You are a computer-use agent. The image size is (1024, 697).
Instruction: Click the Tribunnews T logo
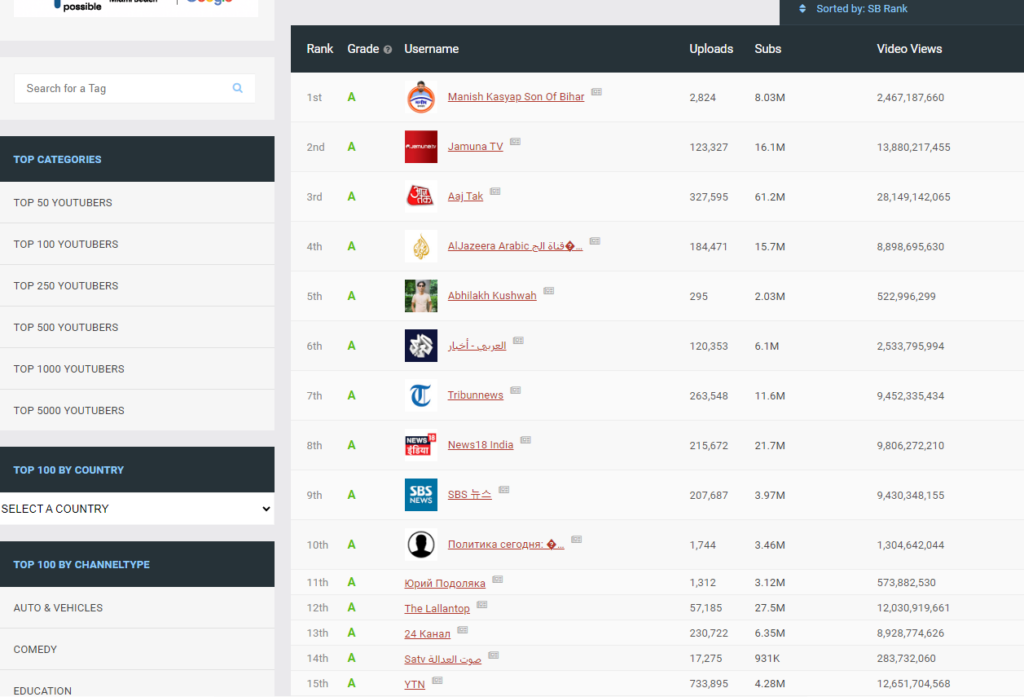(421, 395)
